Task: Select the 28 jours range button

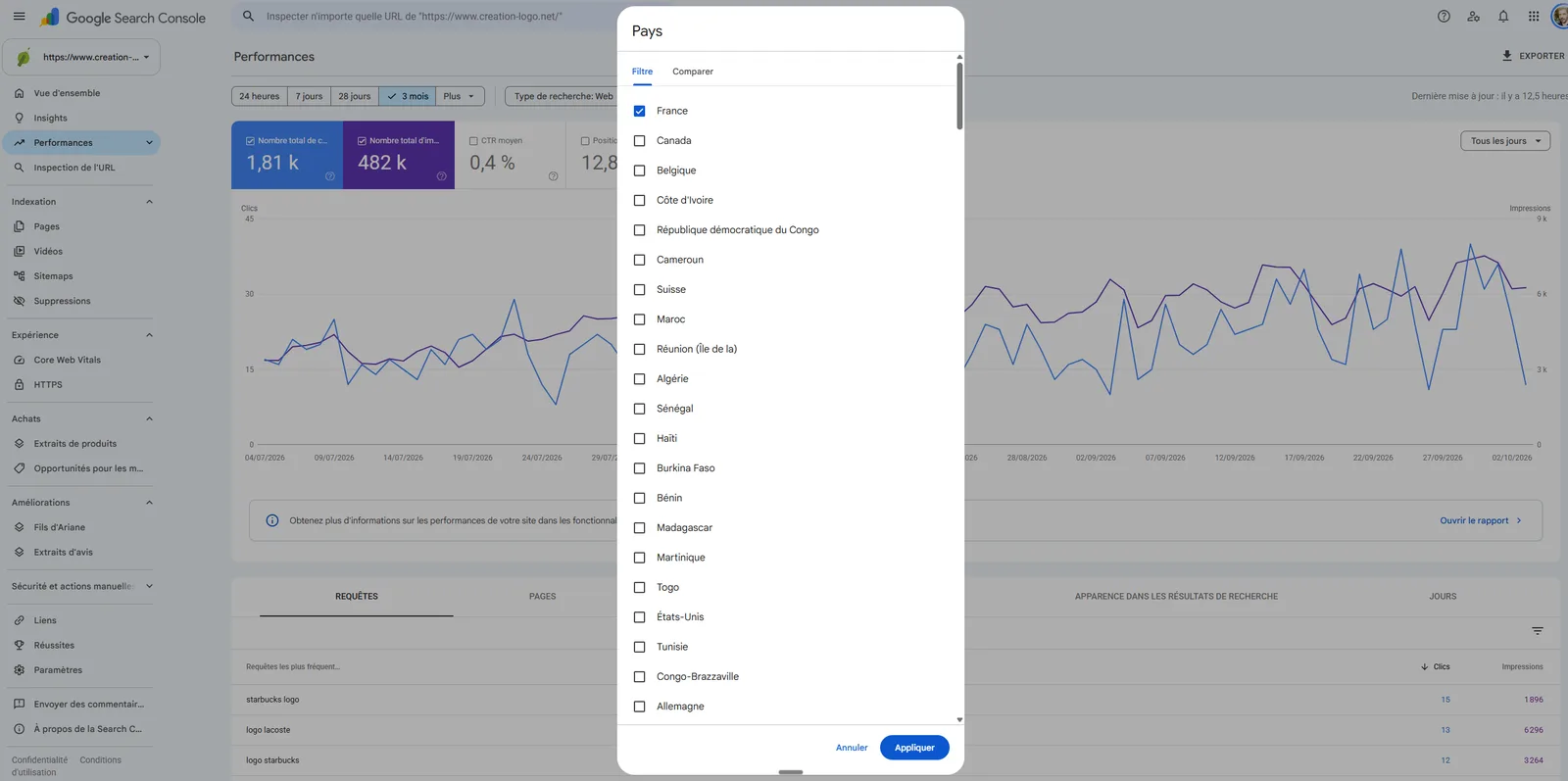Action: pos(355,96)
